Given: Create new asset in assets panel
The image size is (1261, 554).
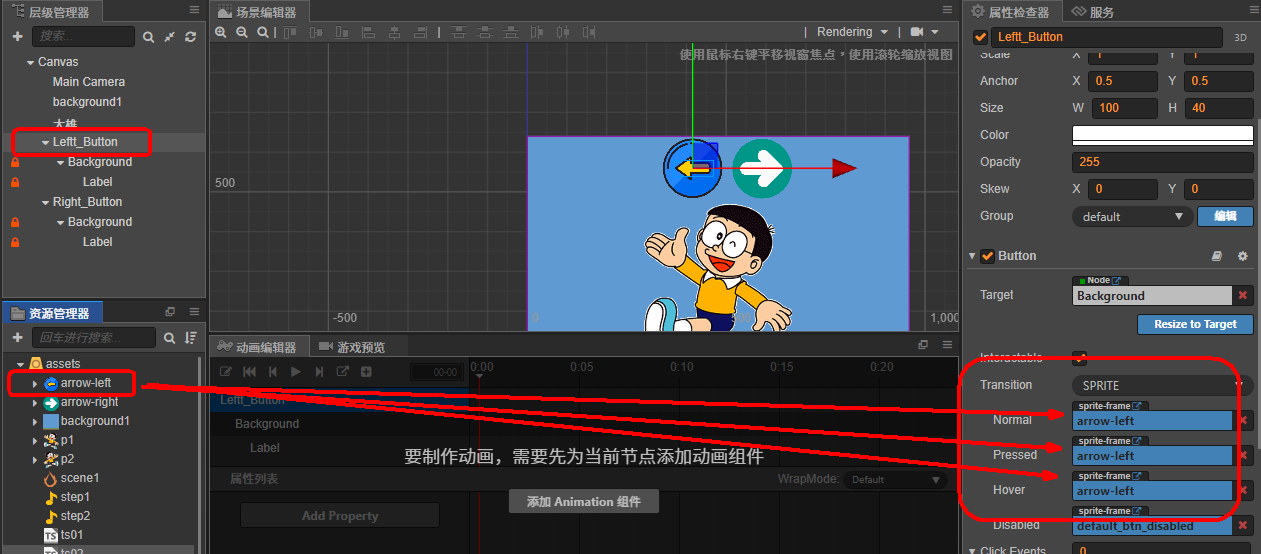Looking at the screenshot, I should coord(17,338).
